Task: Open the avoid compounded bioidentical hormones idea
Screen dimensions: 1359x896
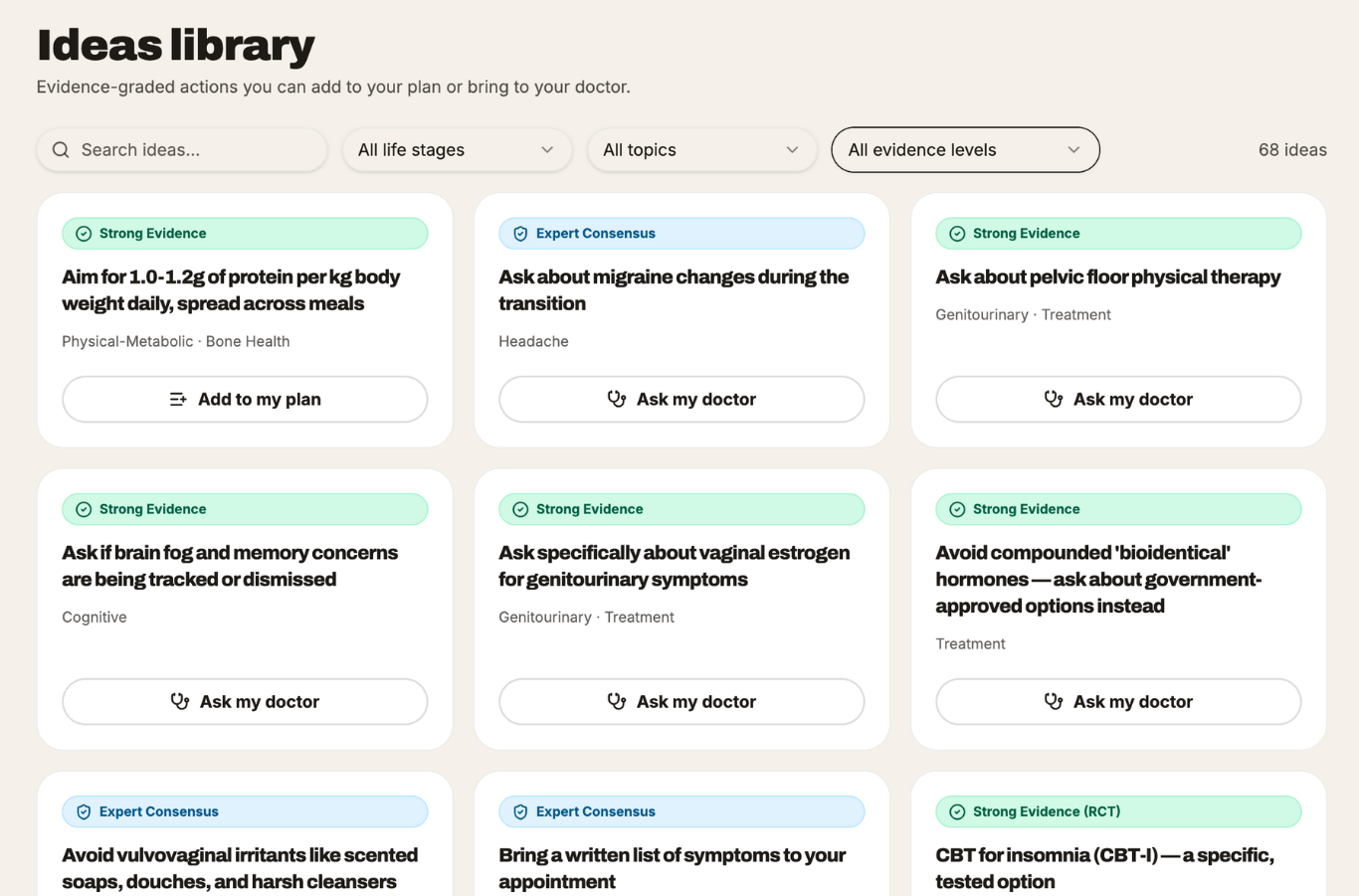Action: 1098,579
